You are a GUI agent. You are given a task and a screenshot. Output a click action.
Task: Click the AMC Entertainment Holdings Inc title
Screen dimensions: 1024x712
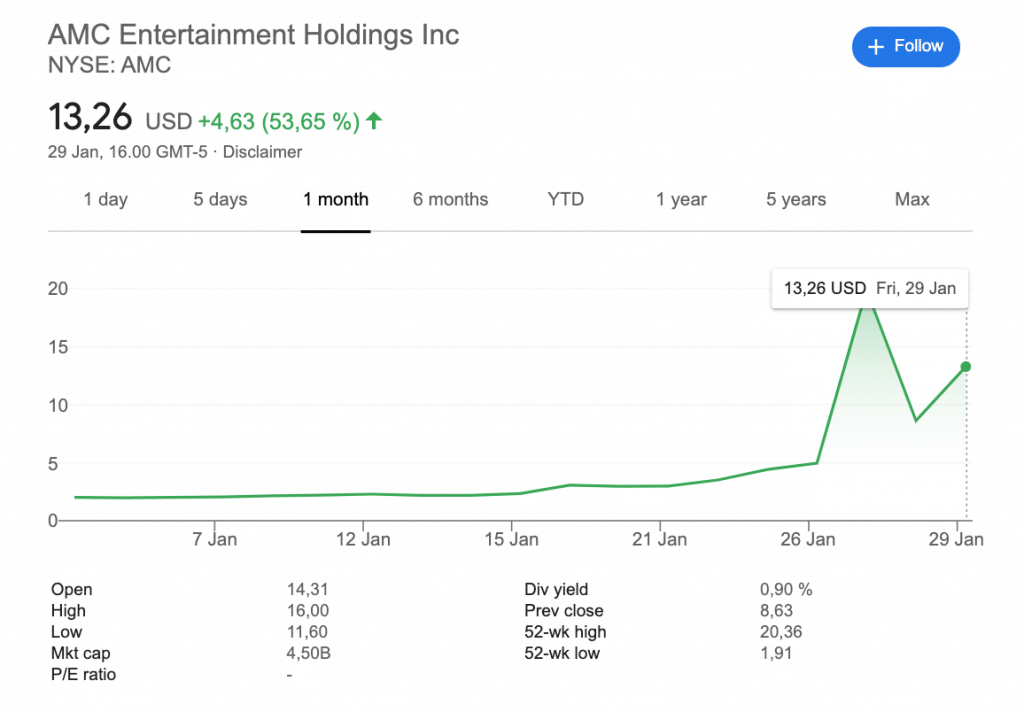point(254,35)
